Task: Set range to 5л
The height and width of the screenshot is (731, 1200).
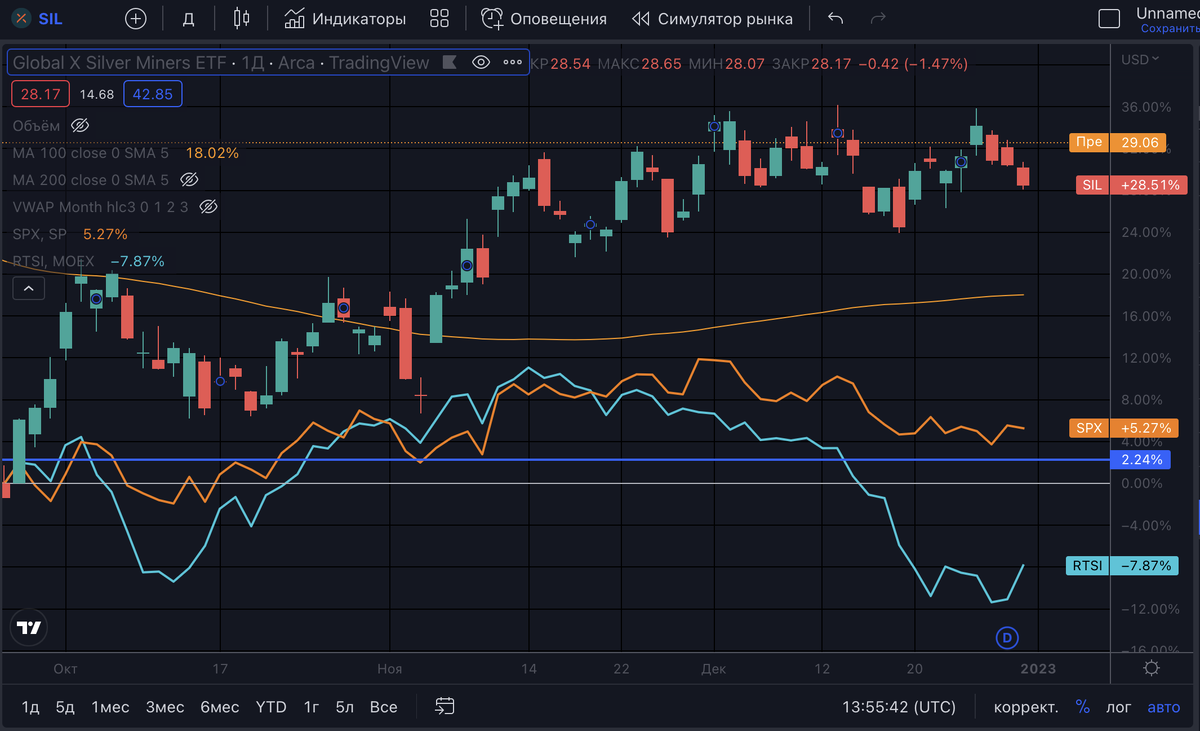Action: 344,707
